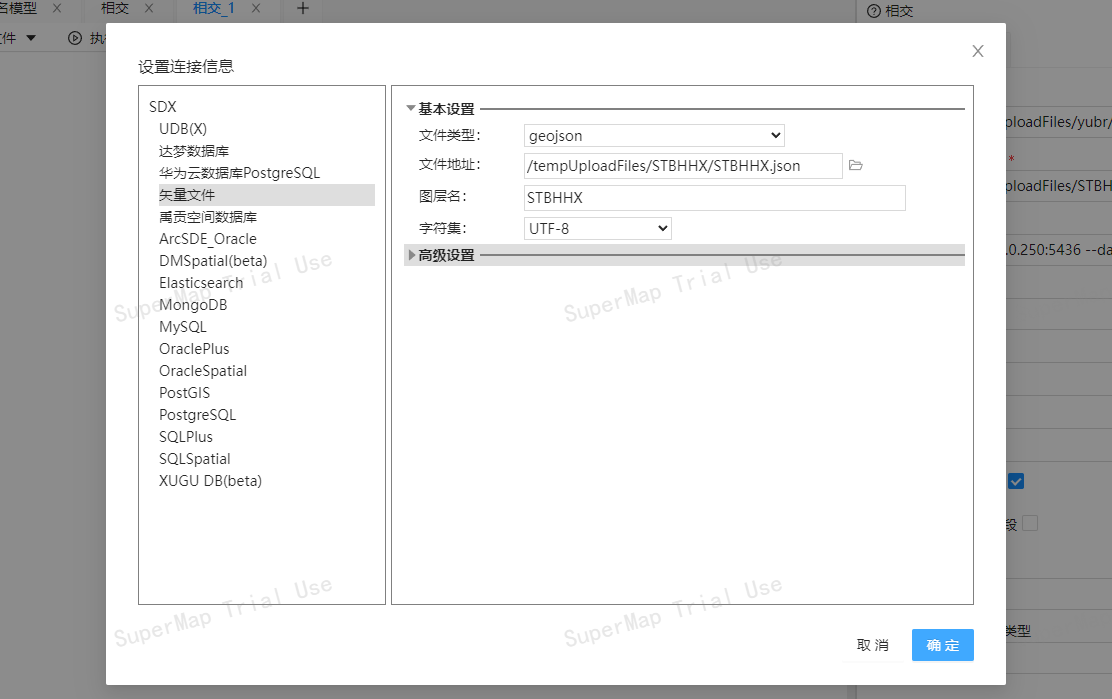1112x699 pixels.
Task: Click the help icon next to 相交
Action: pos(874,11)
